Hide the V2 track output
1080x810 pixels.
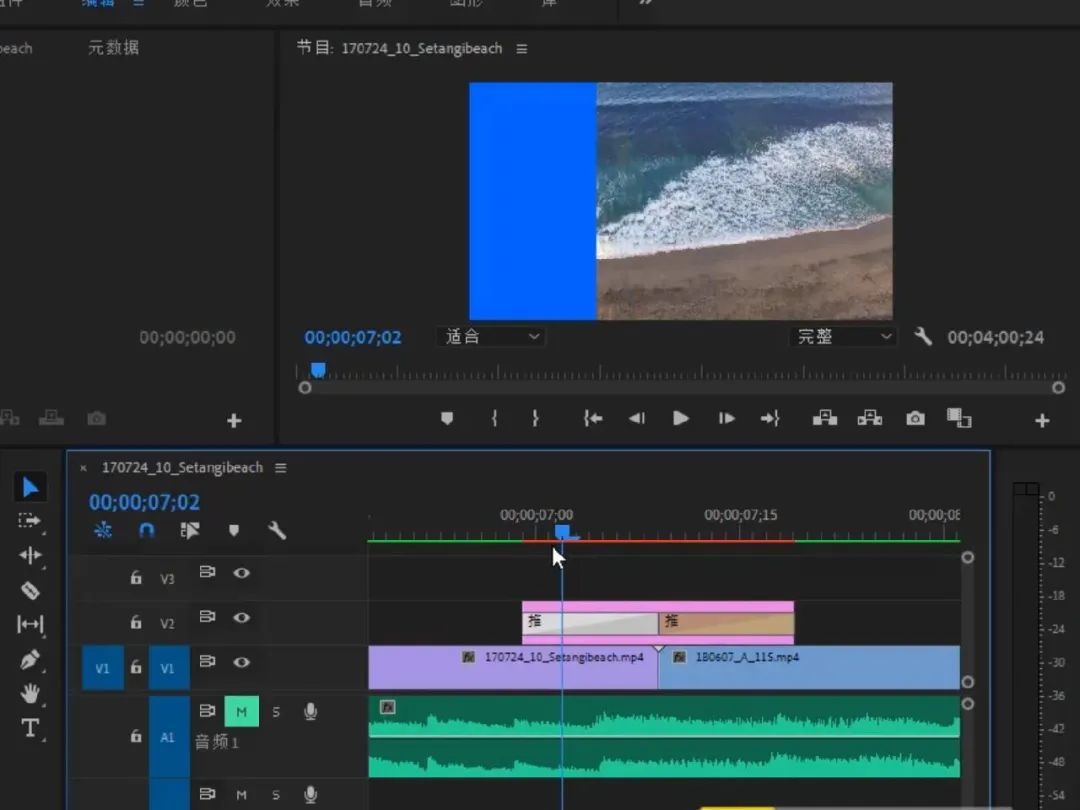pyautogui.click(x=241, y=618)
